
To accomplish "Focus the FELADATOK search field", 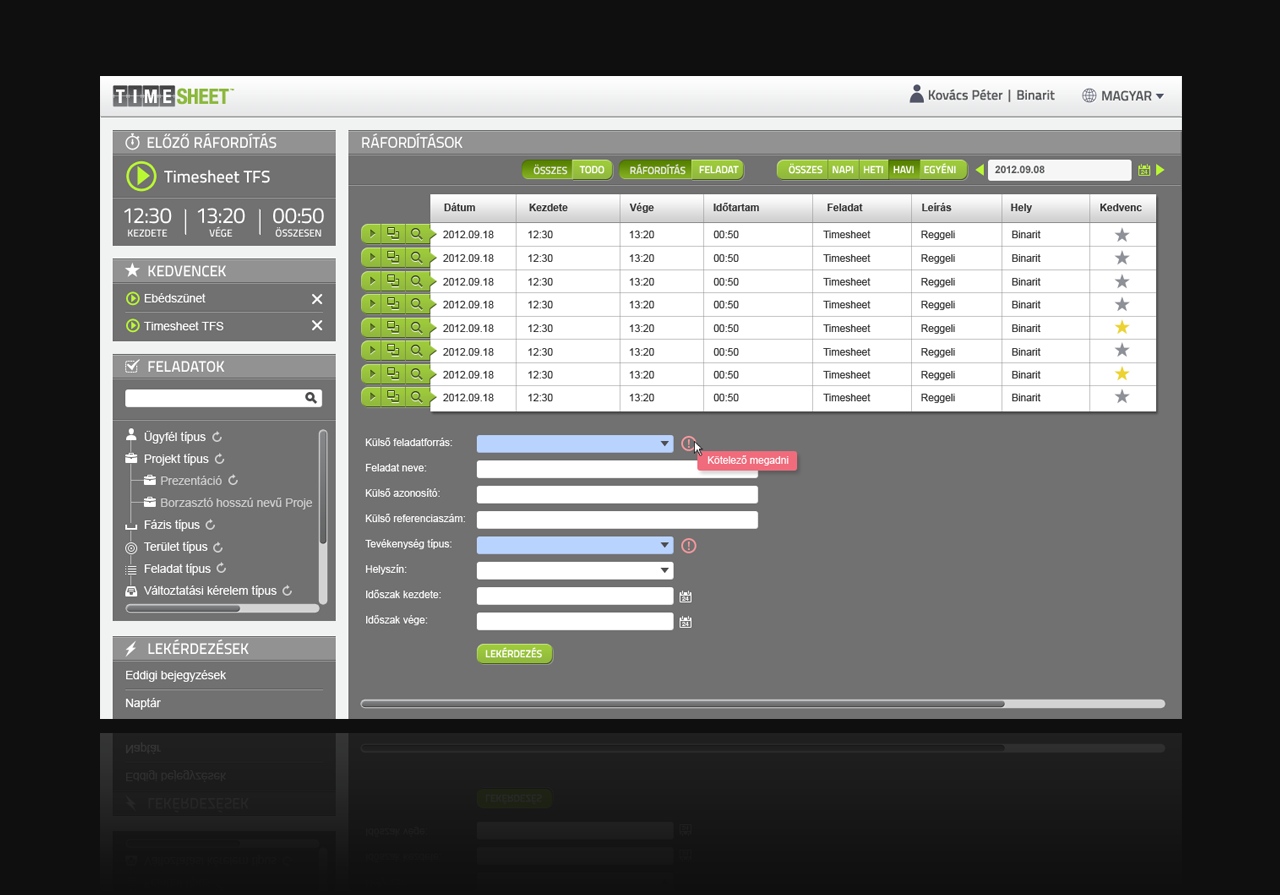I will pos(223,398).
